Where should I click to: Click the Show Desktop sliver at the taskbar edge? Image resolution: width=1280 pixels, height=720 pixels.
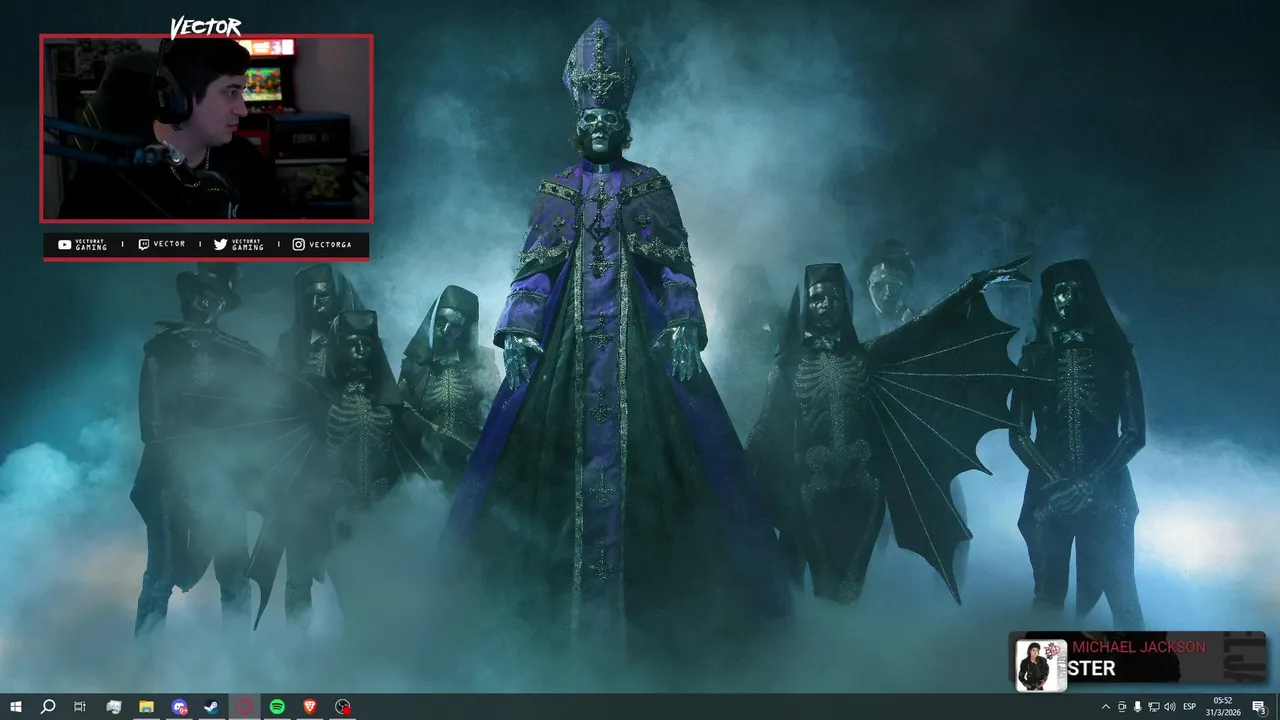click(1277, 707)
